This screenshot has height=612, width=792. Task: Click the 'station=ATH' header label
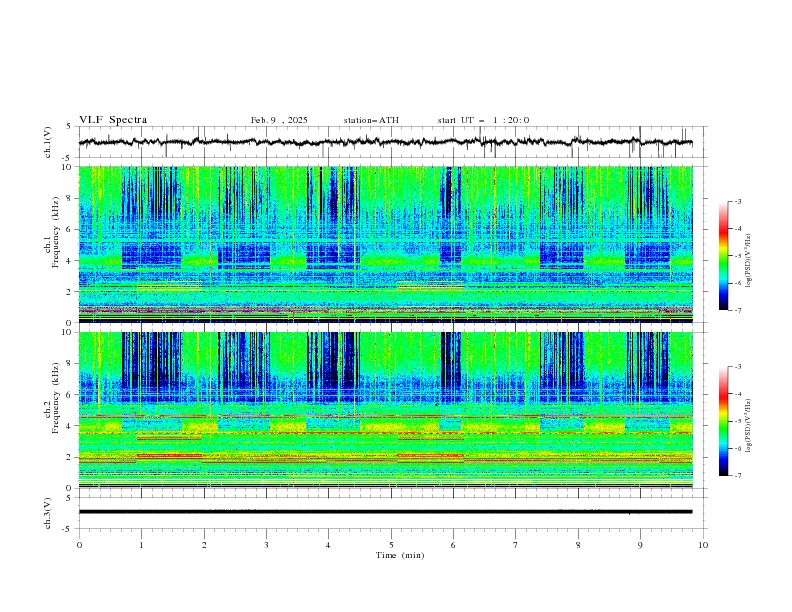coord(371,120)
